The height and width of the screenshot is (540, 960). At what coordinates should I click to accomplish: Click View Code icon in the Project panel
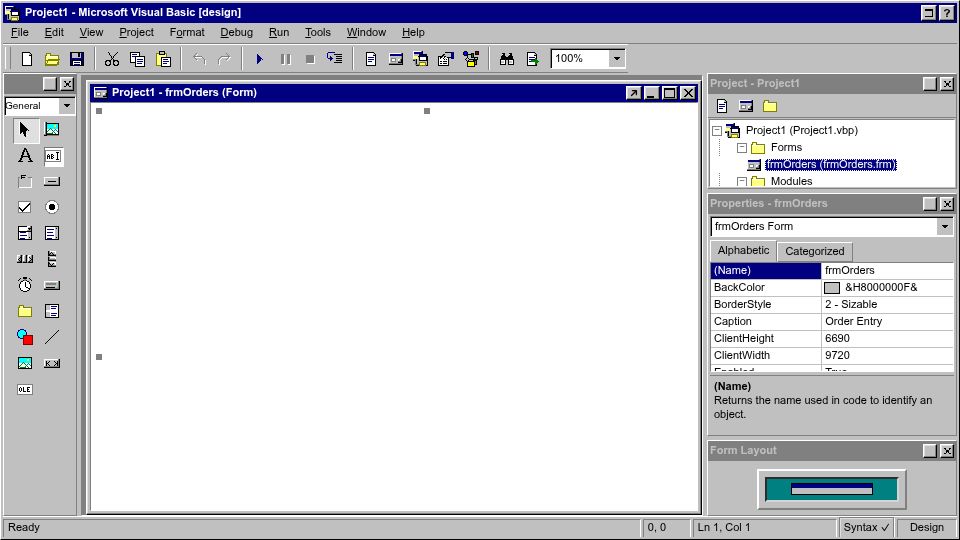tap(722, 106)
